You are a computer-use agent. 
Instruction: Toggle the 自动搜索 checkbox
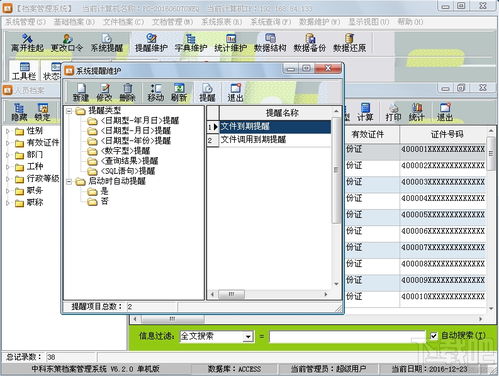click(433, 336)
